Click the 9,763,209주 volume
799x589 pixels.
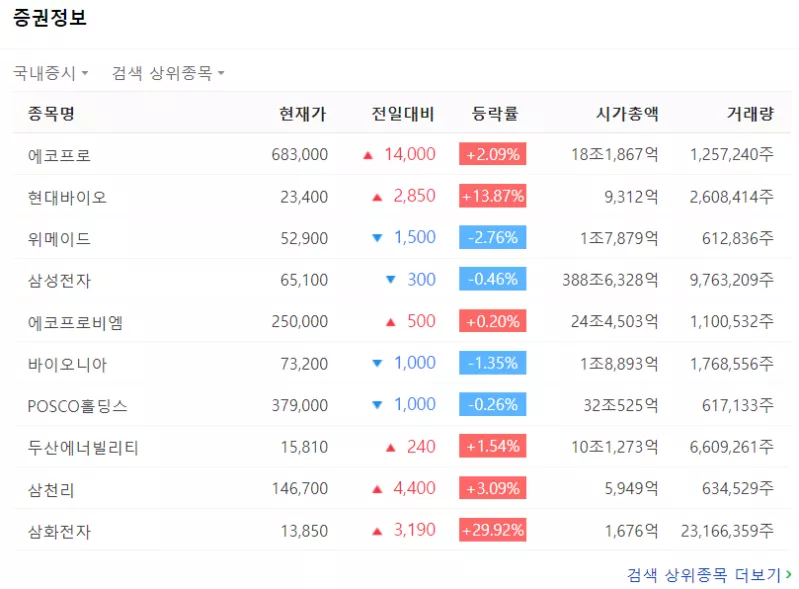coord(732,280)
